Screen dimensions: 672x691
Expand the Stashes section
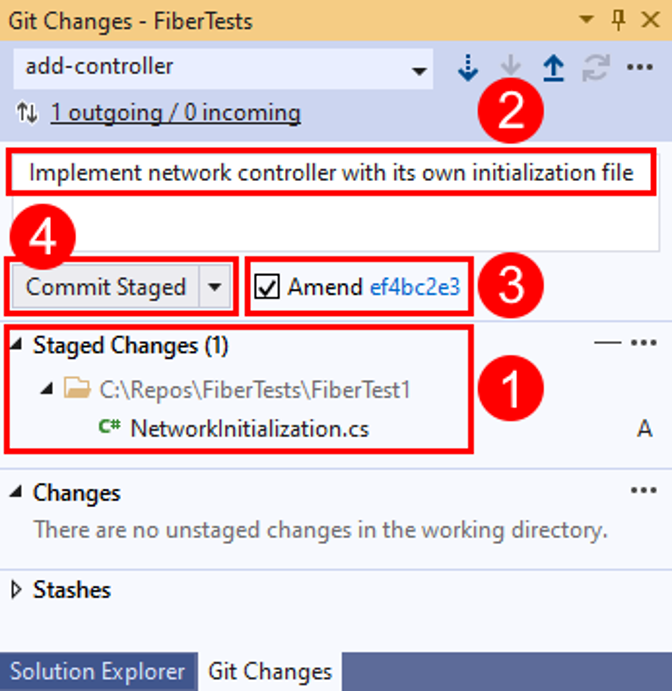click(16, 590)
